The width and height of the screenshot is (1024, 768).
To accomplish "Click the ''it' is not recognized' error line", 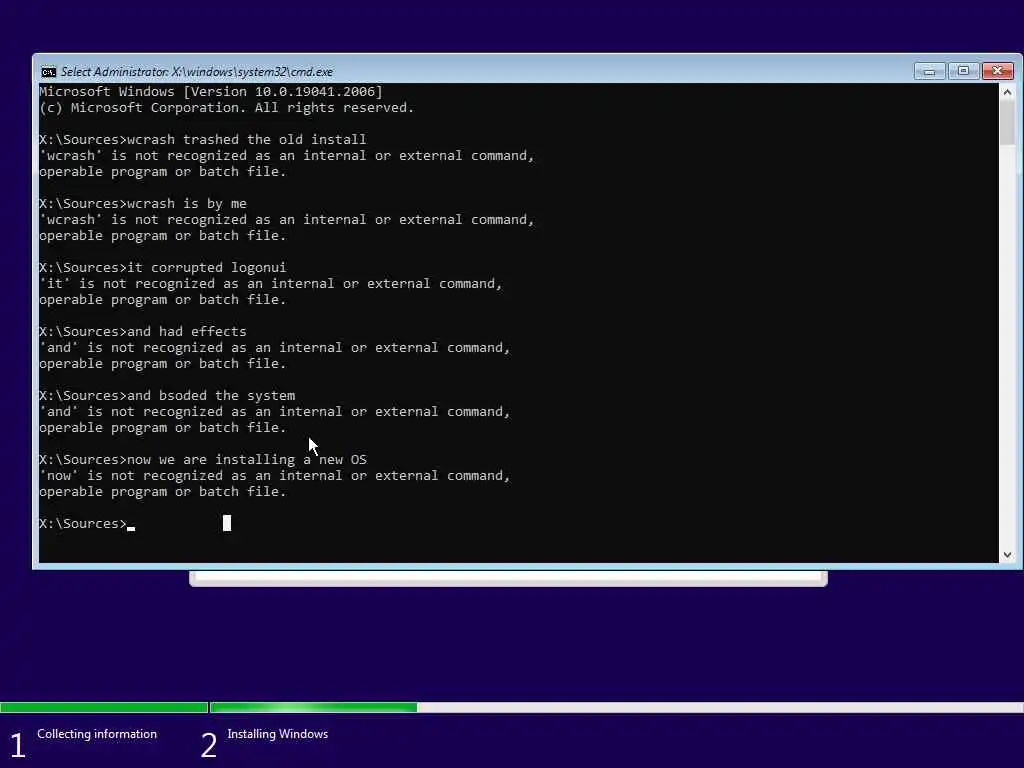I will click(x=271, y=284).
